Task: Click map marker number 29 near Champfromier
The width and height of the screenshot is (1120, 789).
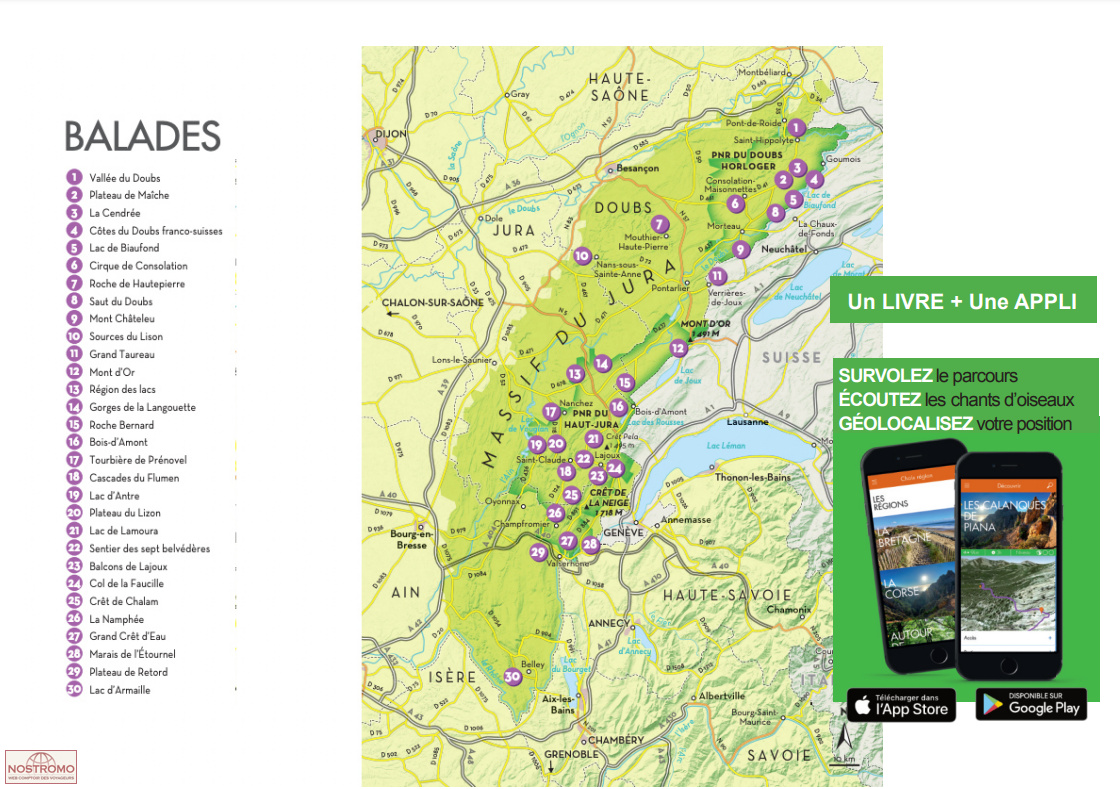Action: [538, 552]
